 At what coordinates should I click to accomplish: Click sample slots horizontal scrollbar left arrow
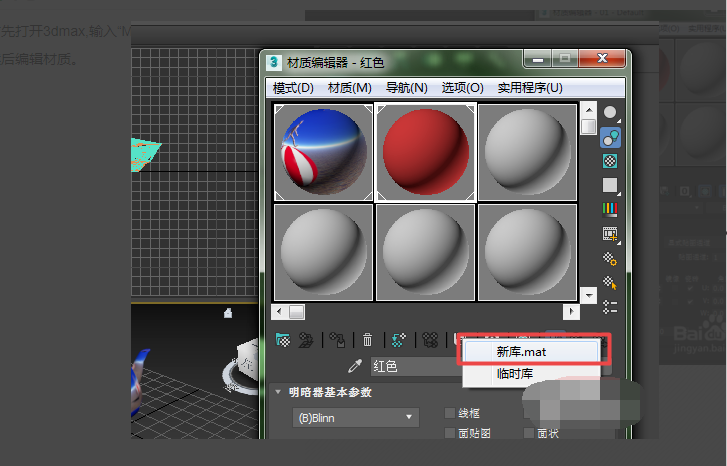click(279, 312)
